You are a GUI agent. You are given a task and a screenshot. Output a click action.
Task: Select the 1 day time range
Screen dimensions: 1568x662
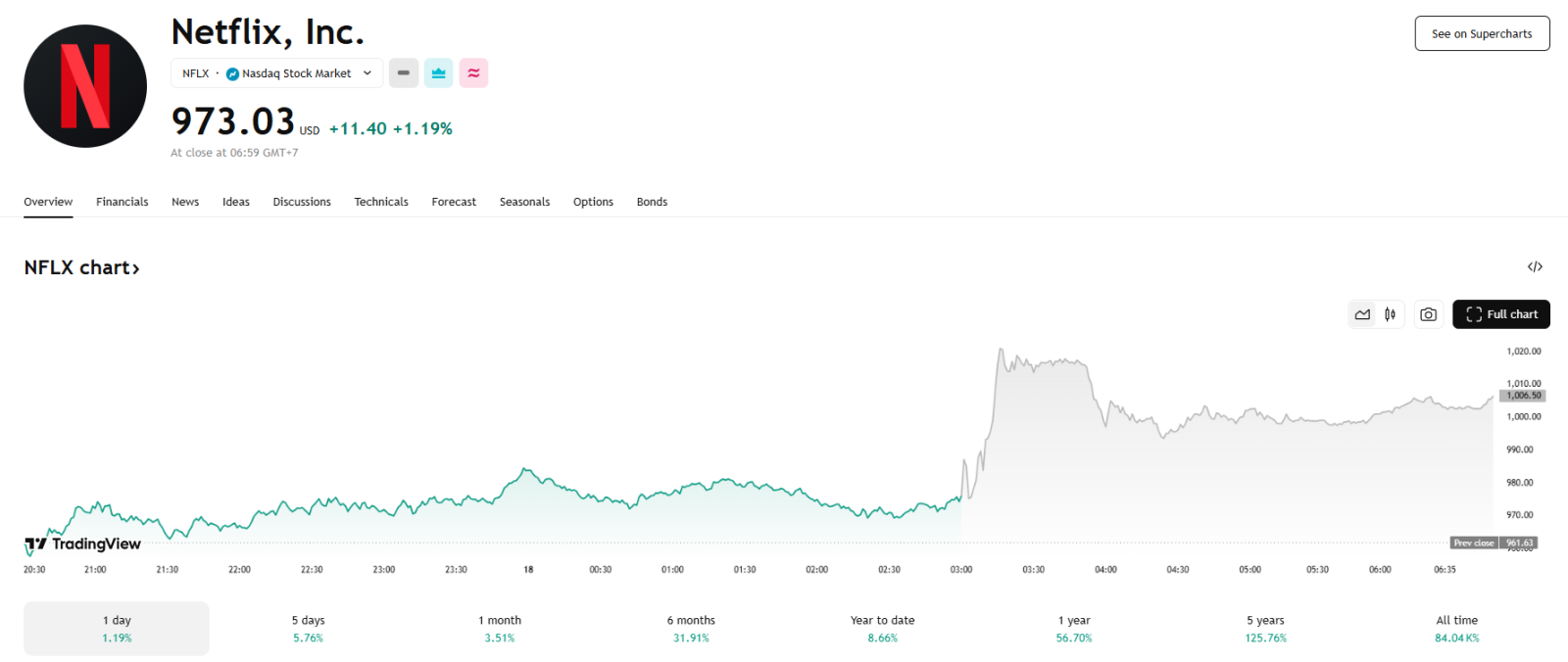(x=117, y=629)
